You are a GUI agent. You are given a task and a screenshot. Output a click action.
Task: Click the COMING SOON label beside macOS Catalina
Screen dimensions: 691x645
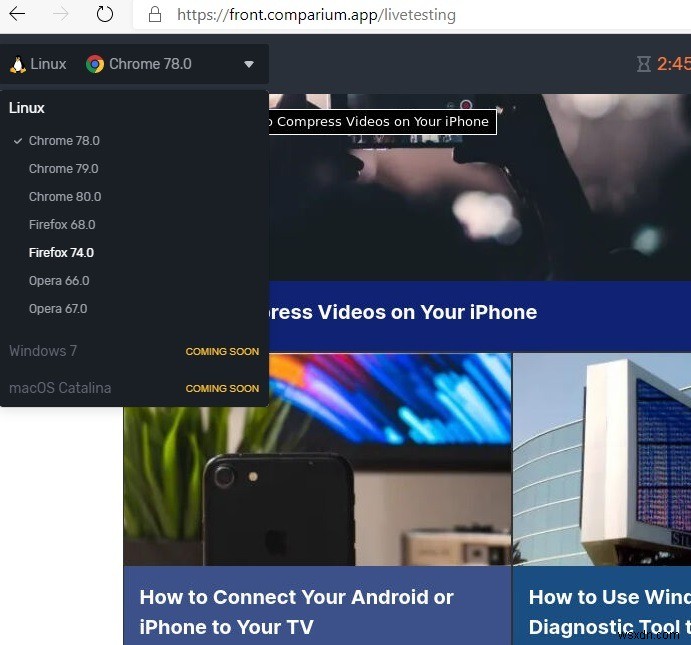tap(222, 389)
